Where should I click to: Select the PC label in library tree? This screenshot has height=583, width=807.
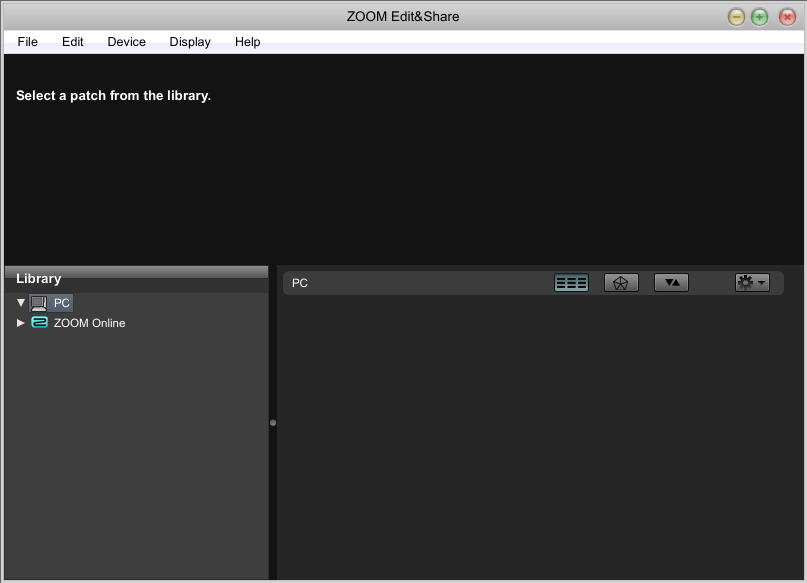[62, 303]
